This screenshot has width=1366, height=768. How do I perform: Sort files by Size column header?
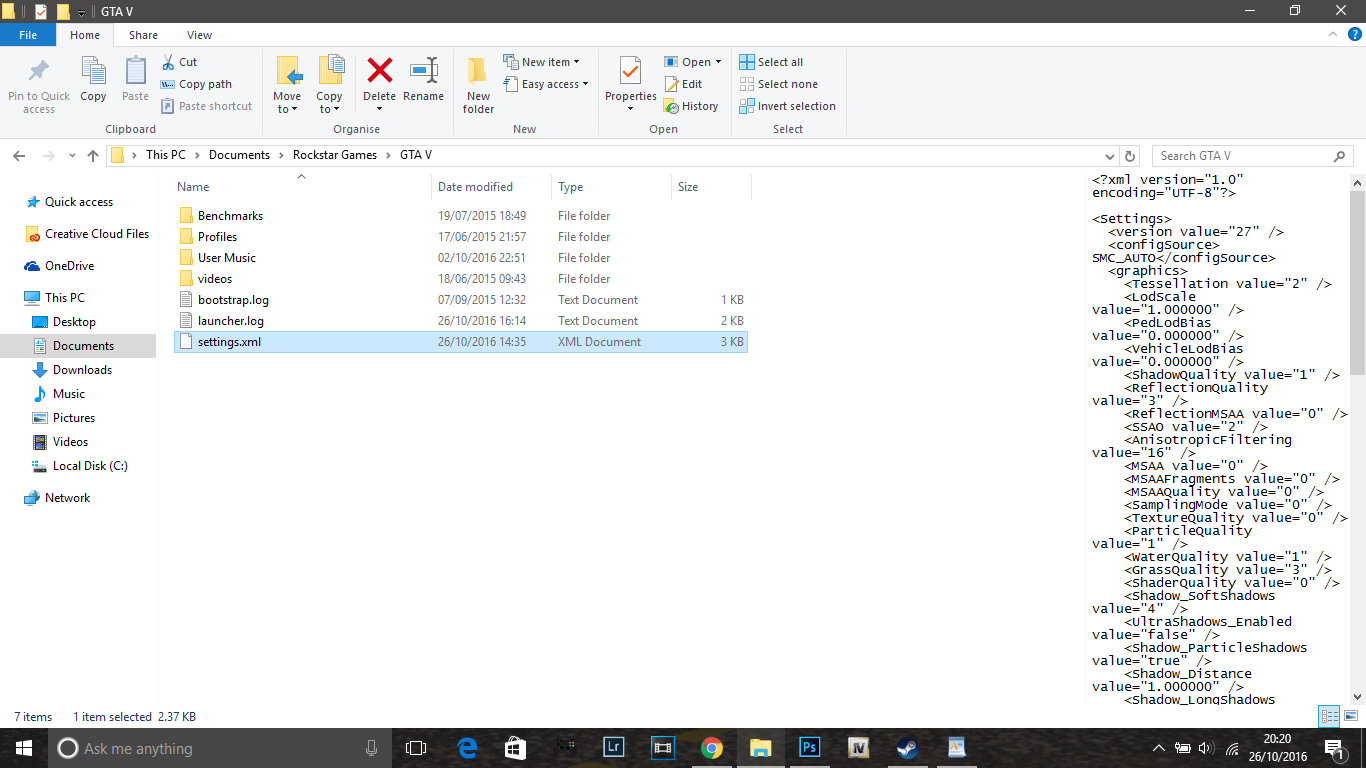point(711,187)
